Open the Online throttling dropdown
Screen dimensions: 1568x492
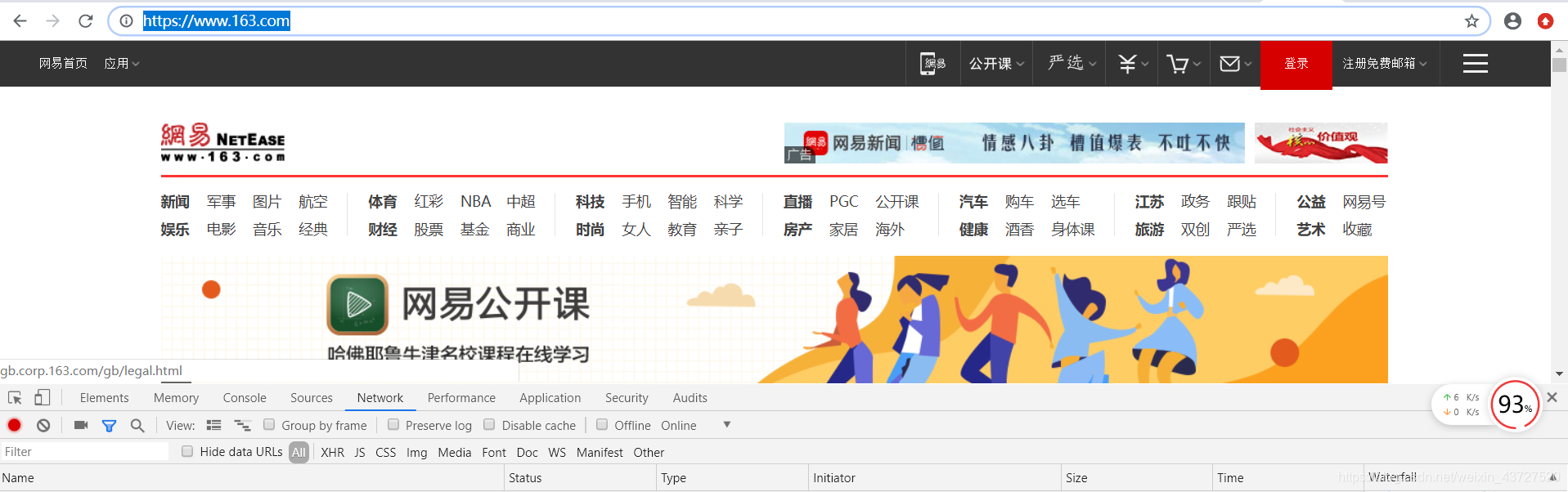[696, 425]
